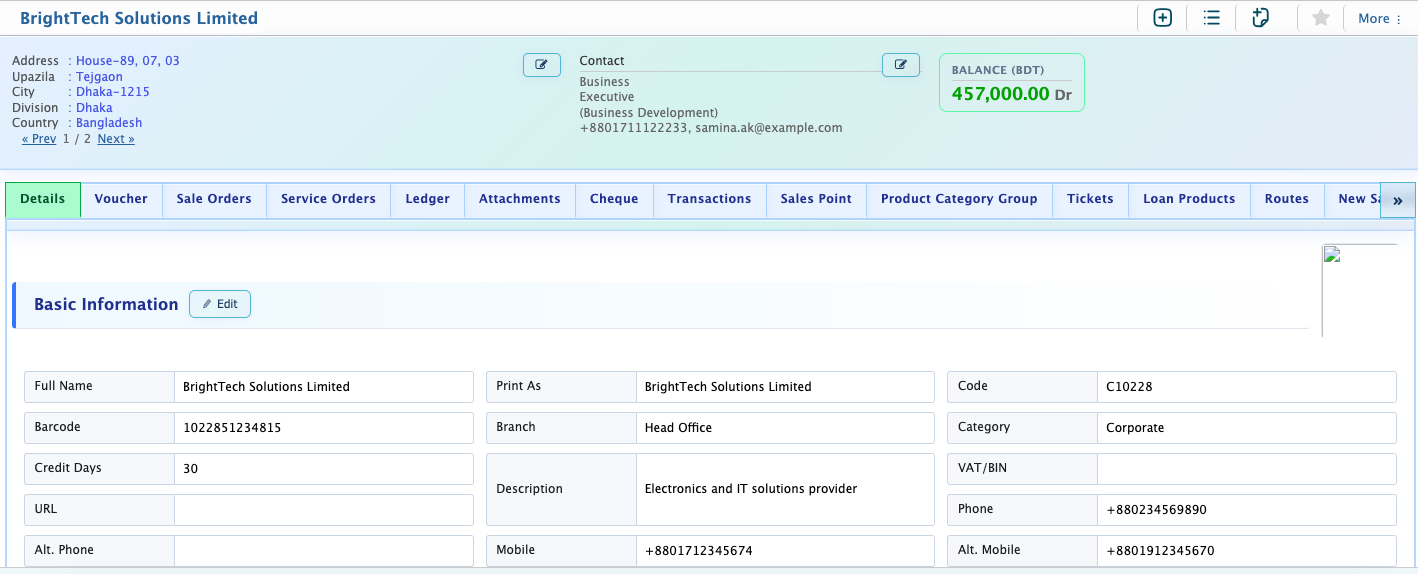Mark record as favorite with star
Image resolution: width=1418 pixels, height=574 pixels.
click(x=1321, y=18)
